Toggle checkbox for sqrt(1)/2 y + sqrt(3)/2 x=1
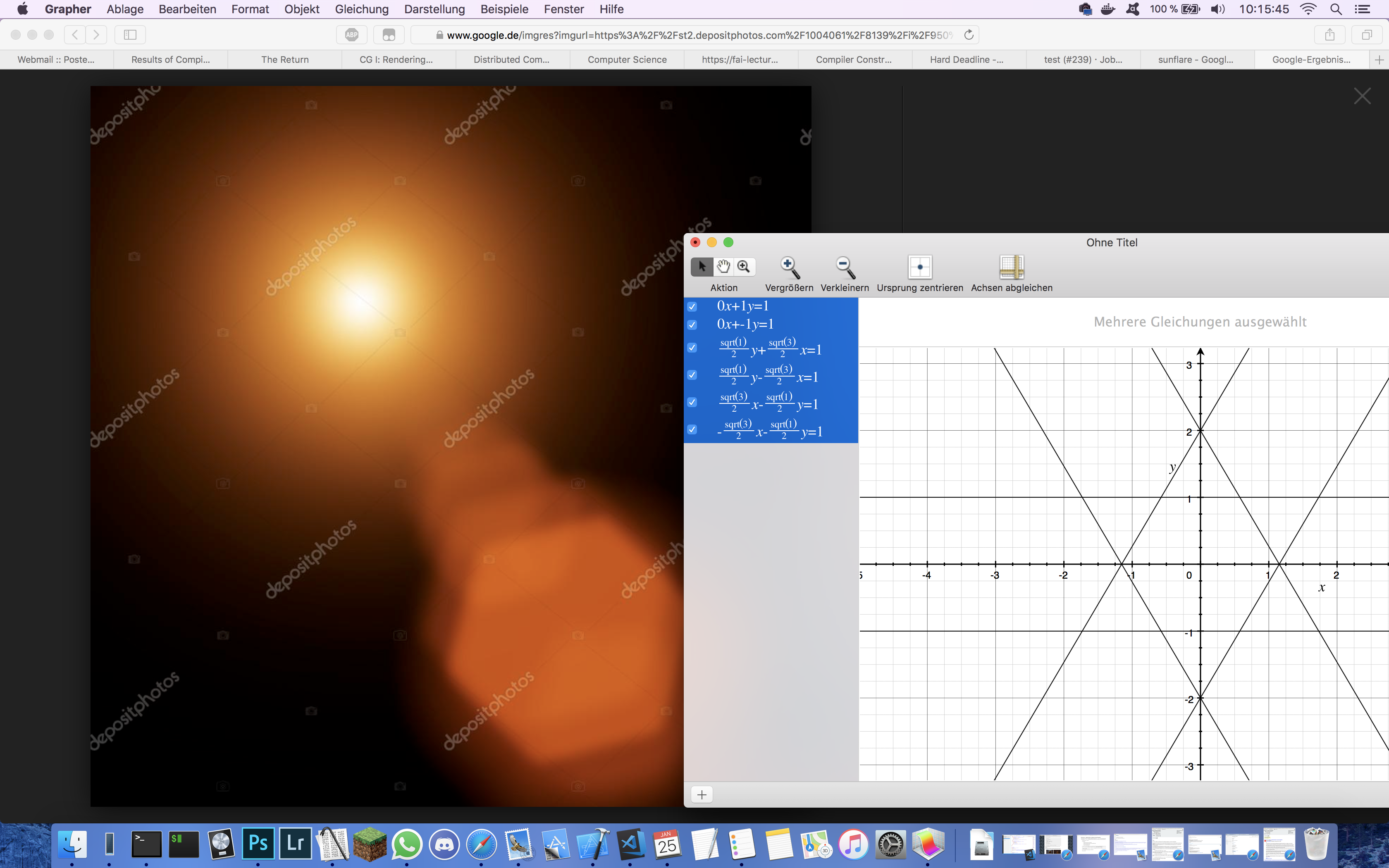The image size is (1389, 868). coord(692,348)
